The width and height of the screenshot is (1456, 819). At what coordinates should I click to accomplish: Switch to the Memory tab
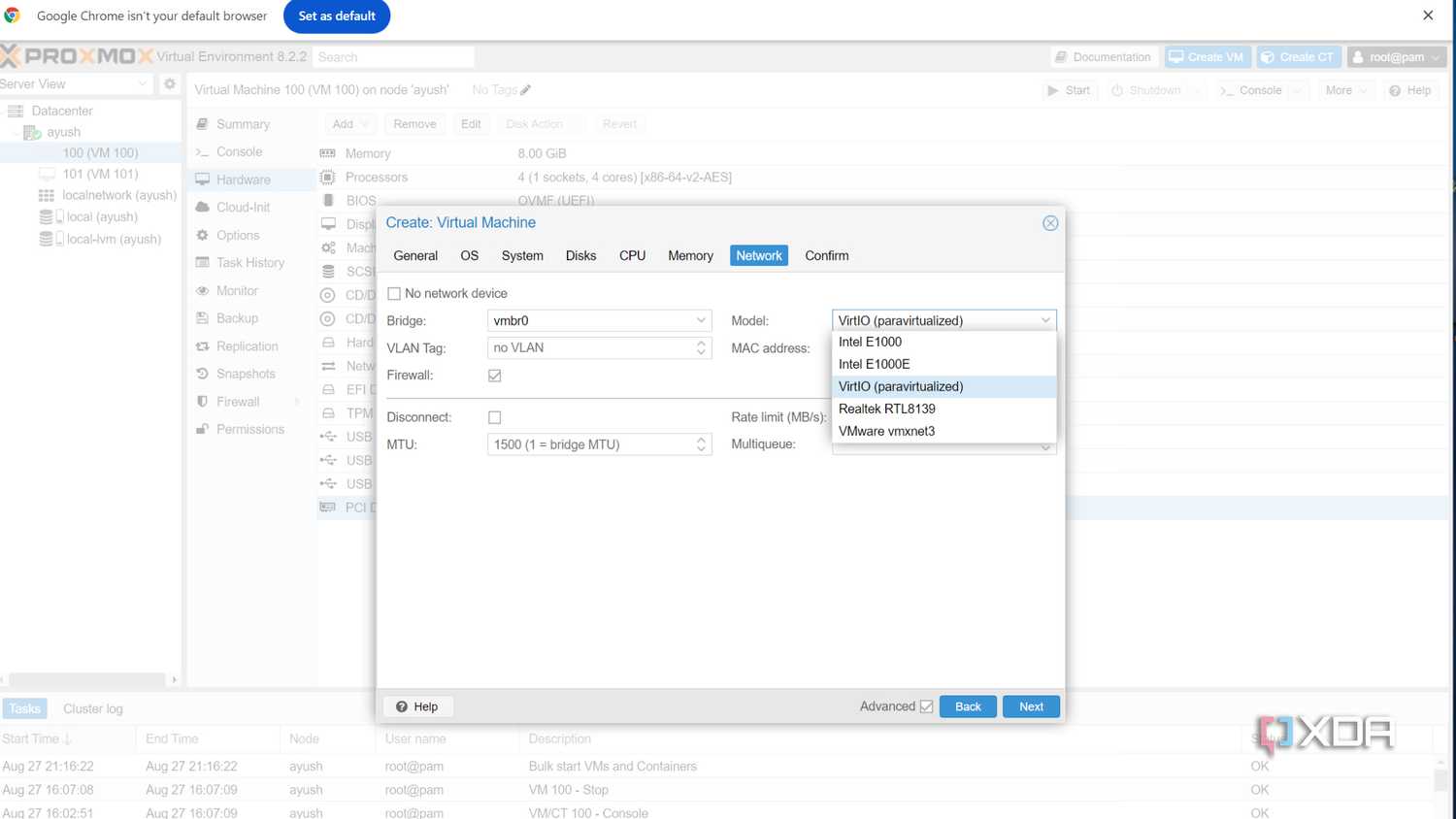tap(690, 255)
